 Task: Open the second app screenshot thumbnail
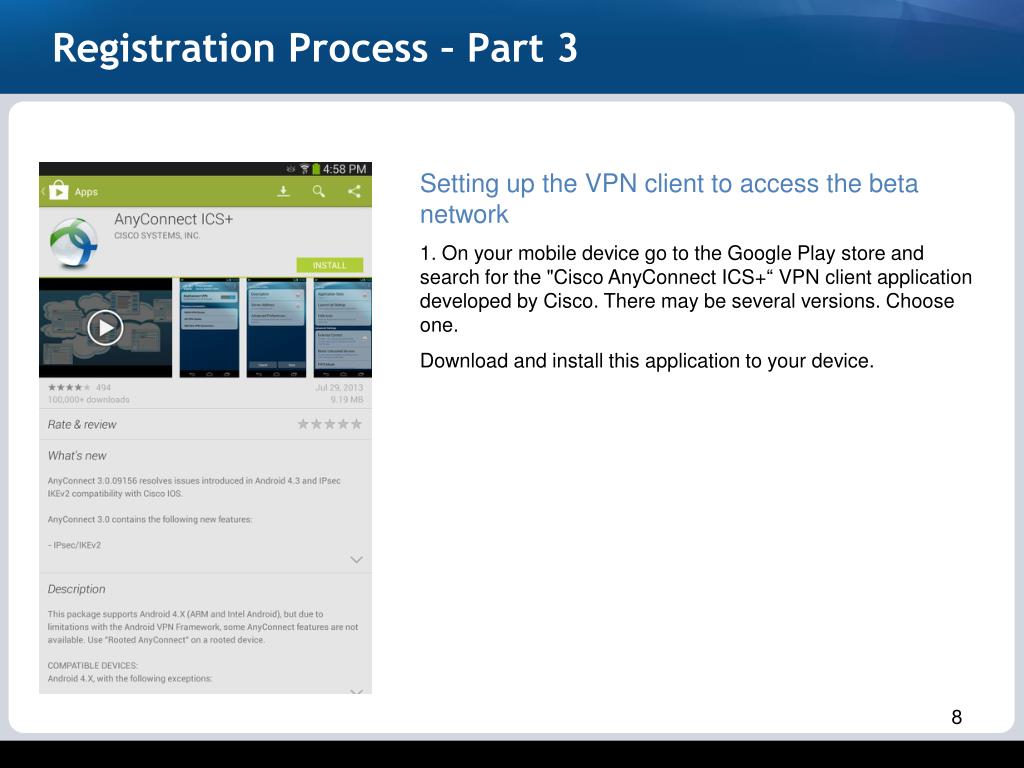click(x=276, y=327)
